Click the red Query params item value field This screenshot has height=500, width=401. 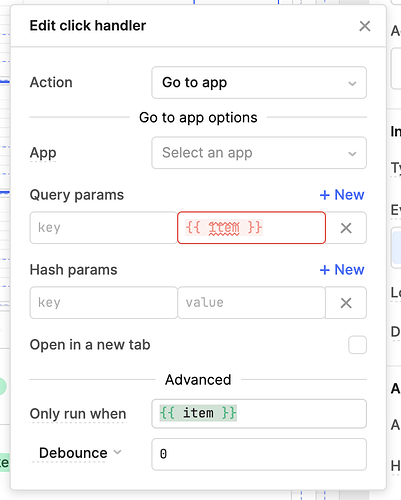coord(251,228)
